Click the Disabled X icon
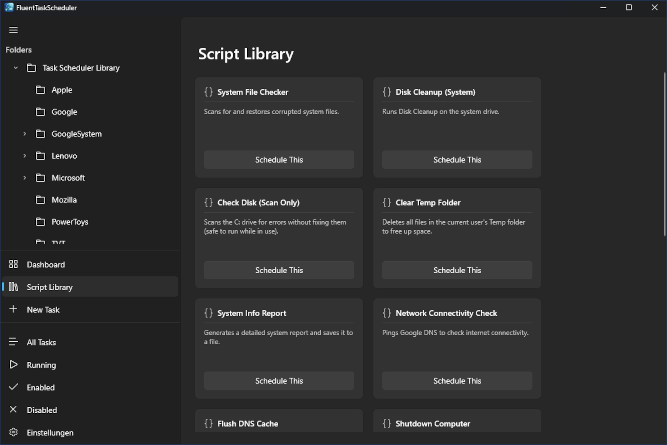Screen dimensions: 667x445 (x=13, y=410)
